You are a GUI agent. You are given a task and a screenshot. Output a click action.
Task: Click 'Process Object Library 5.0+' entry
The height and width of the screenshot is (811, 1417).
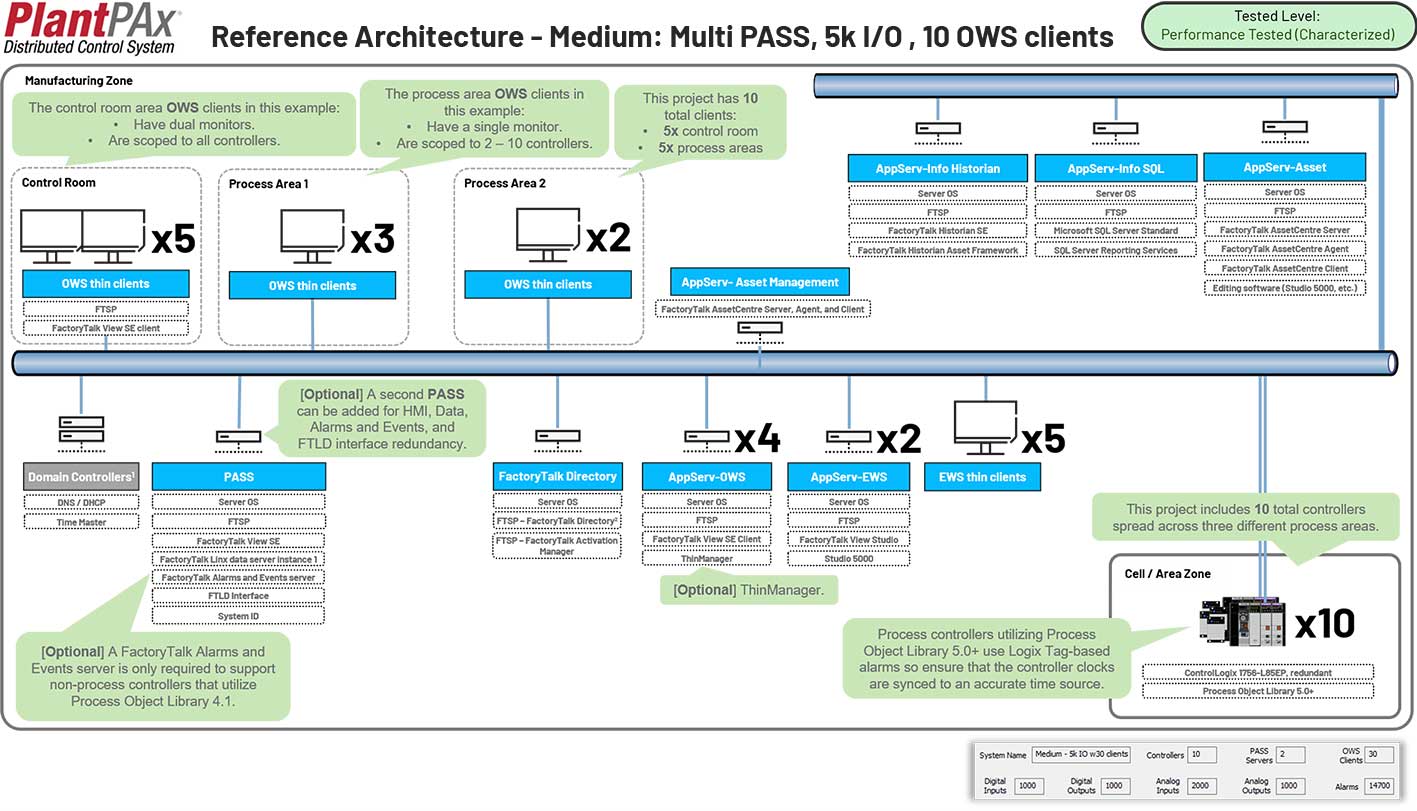click(x=1258, y=691)
